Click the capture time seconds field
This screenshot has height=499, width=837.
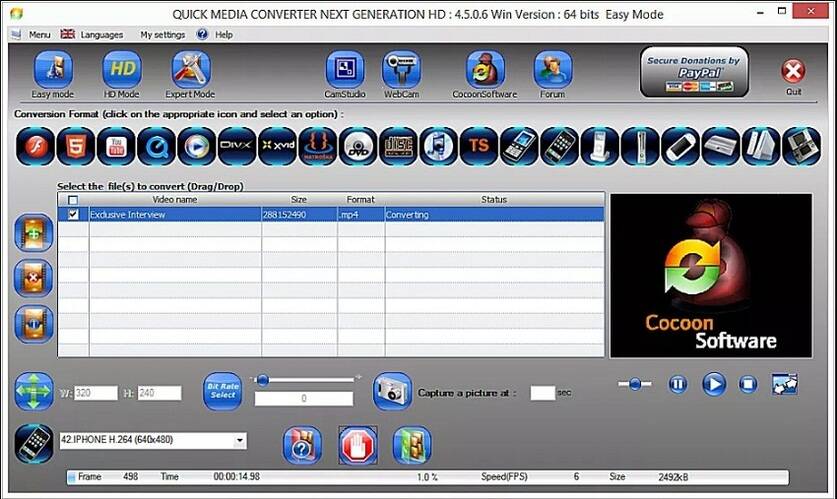coord(543,393)
